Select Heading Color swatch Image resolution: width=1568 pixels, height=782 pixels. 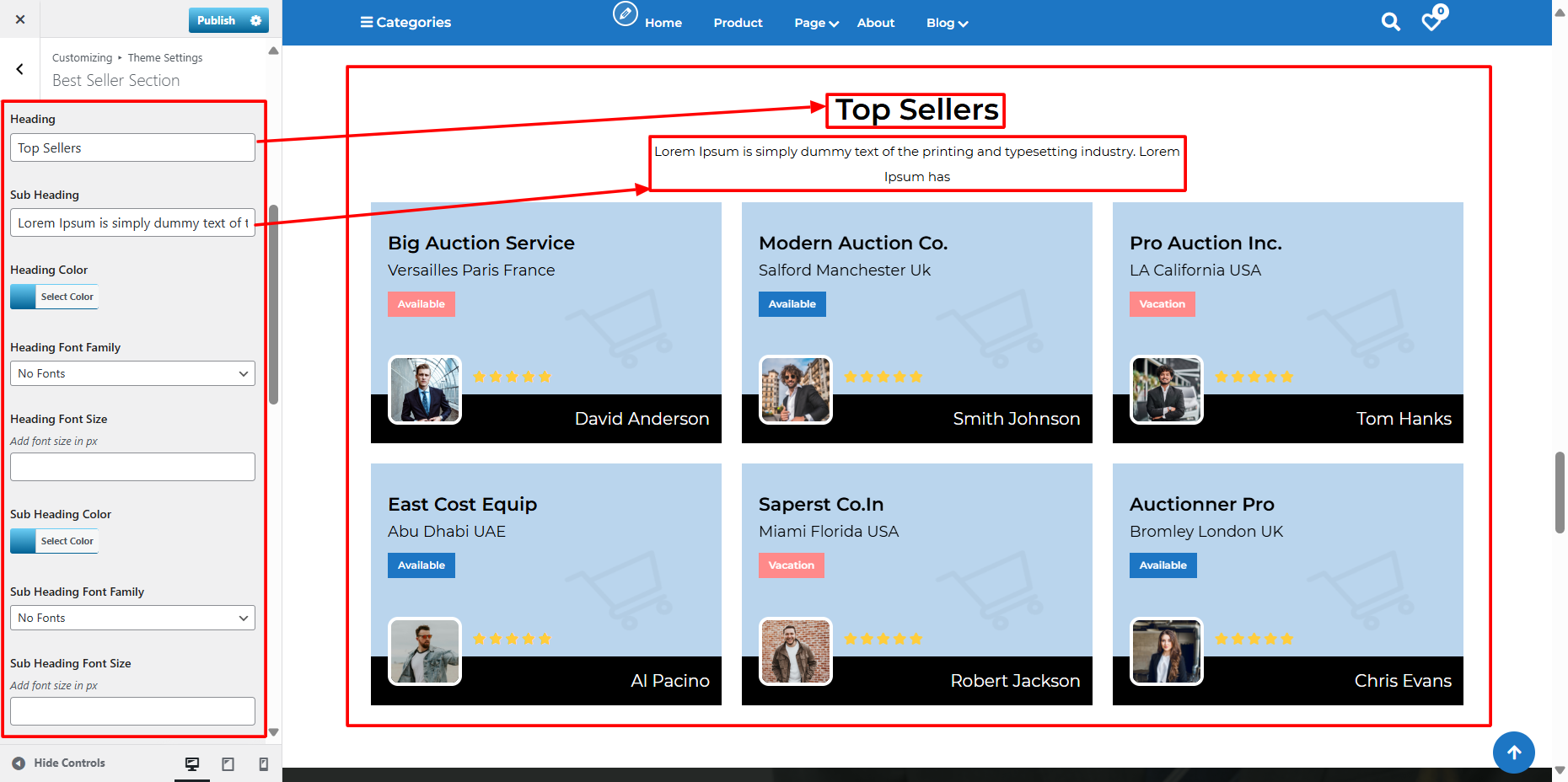tap(24, 297)
